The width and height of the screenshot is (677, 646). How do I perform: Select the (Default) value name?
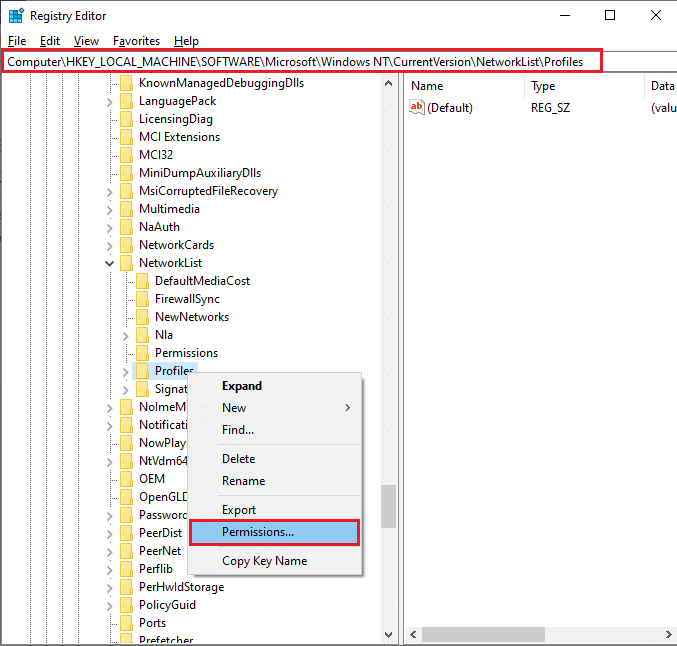[x=450, y=108]
